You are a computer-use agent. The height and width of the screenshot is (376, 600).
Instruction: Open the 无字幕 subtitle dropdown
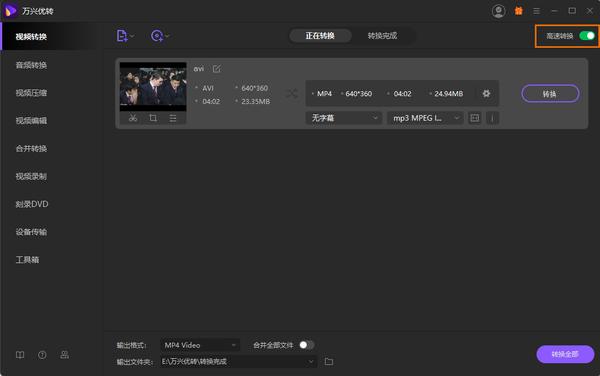click(344, 118)
